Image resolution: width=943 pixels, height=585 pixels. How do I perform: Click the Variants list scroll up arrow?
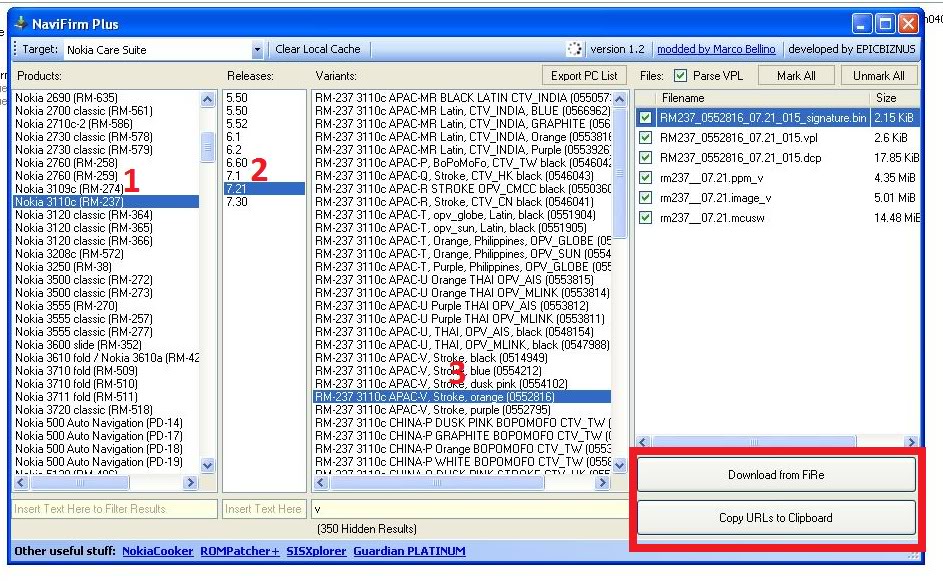(x=619, y=99)
